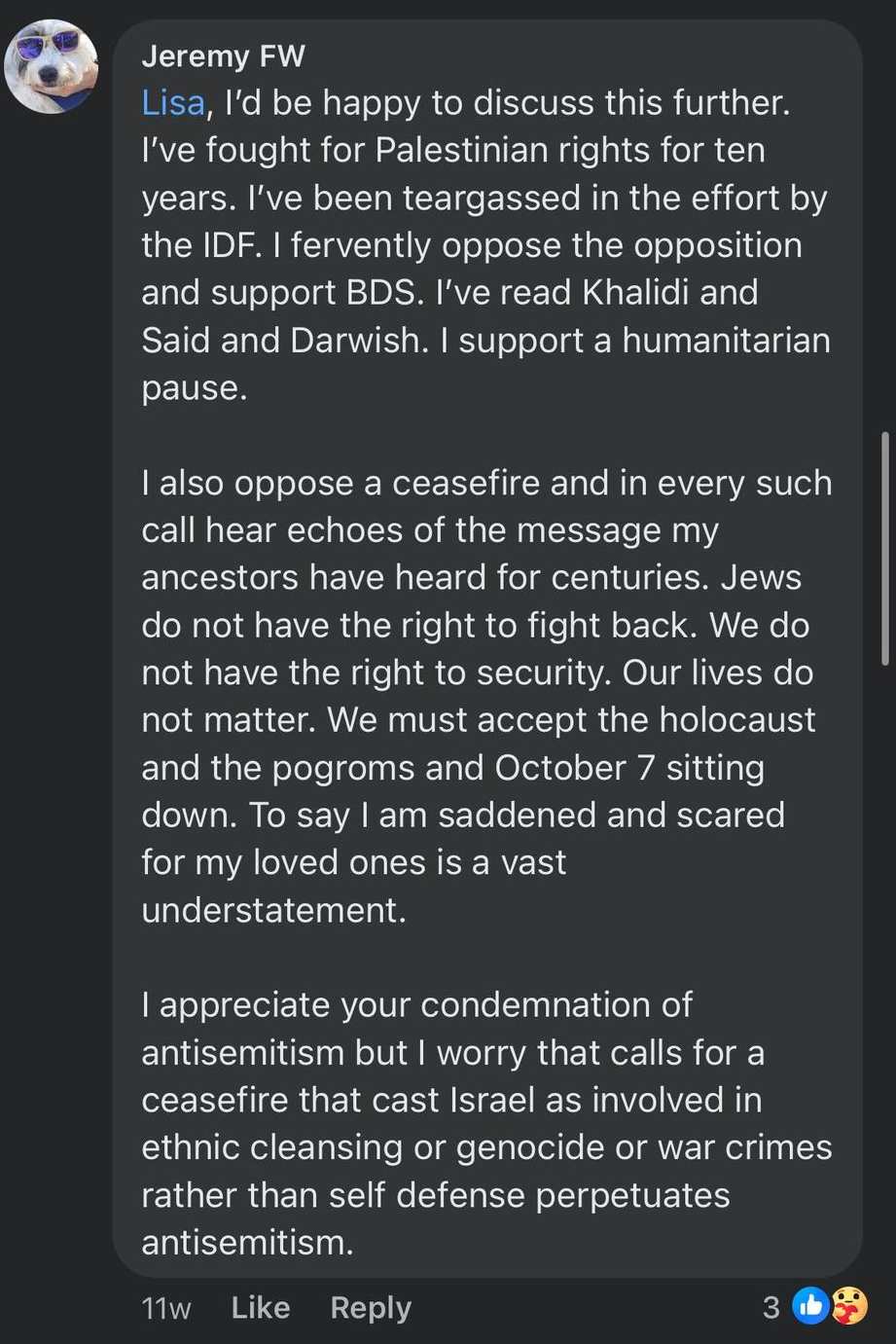
Task: Open Jeremy FW's dog profile picture
Action: (x=51, y=66)
